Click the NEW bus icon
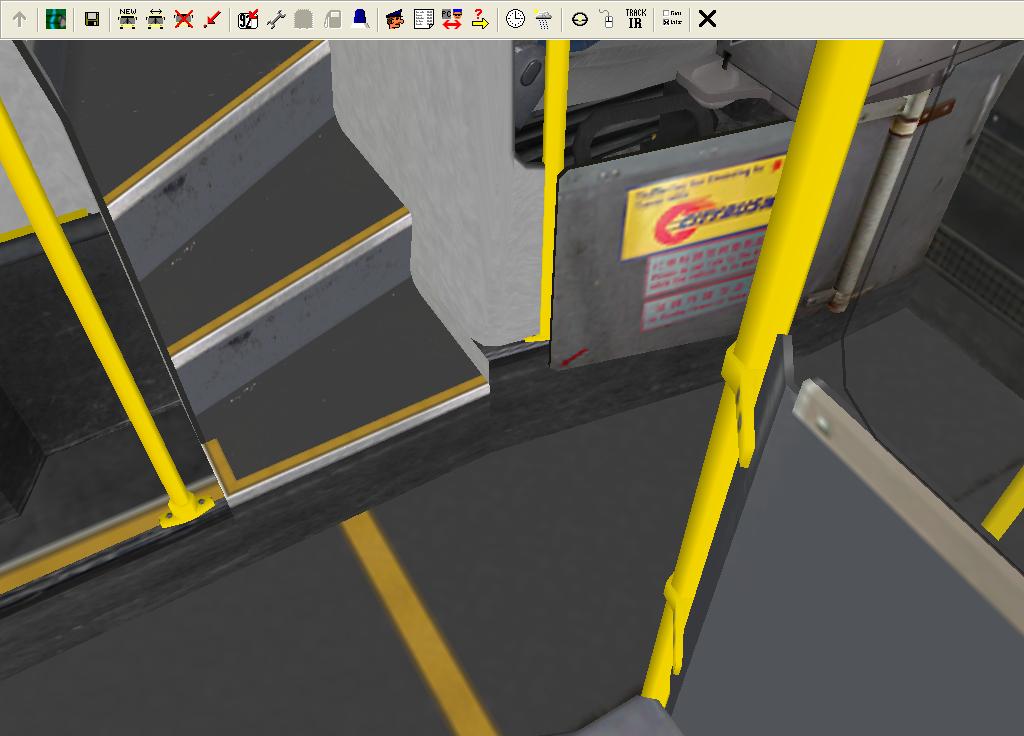1024x736 pixels. (x=127, y=19)
